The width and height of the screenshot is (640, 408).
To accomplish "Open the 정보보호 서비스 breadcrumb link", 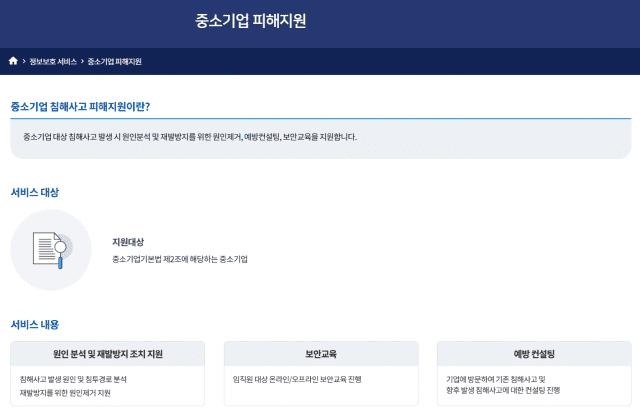I will [x=53, y=61].
